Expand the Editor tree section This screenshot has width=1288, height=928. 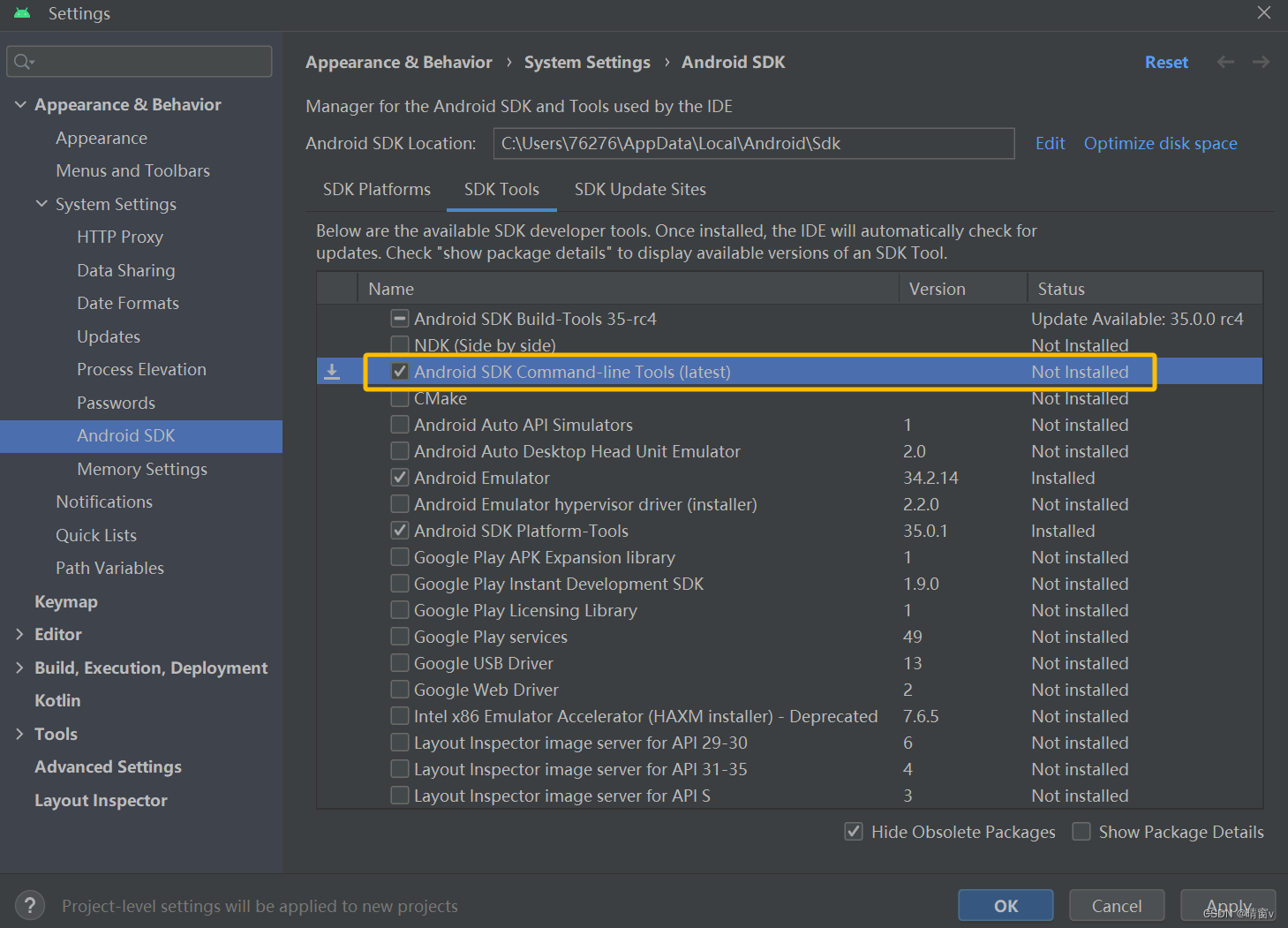pos(19,634)
